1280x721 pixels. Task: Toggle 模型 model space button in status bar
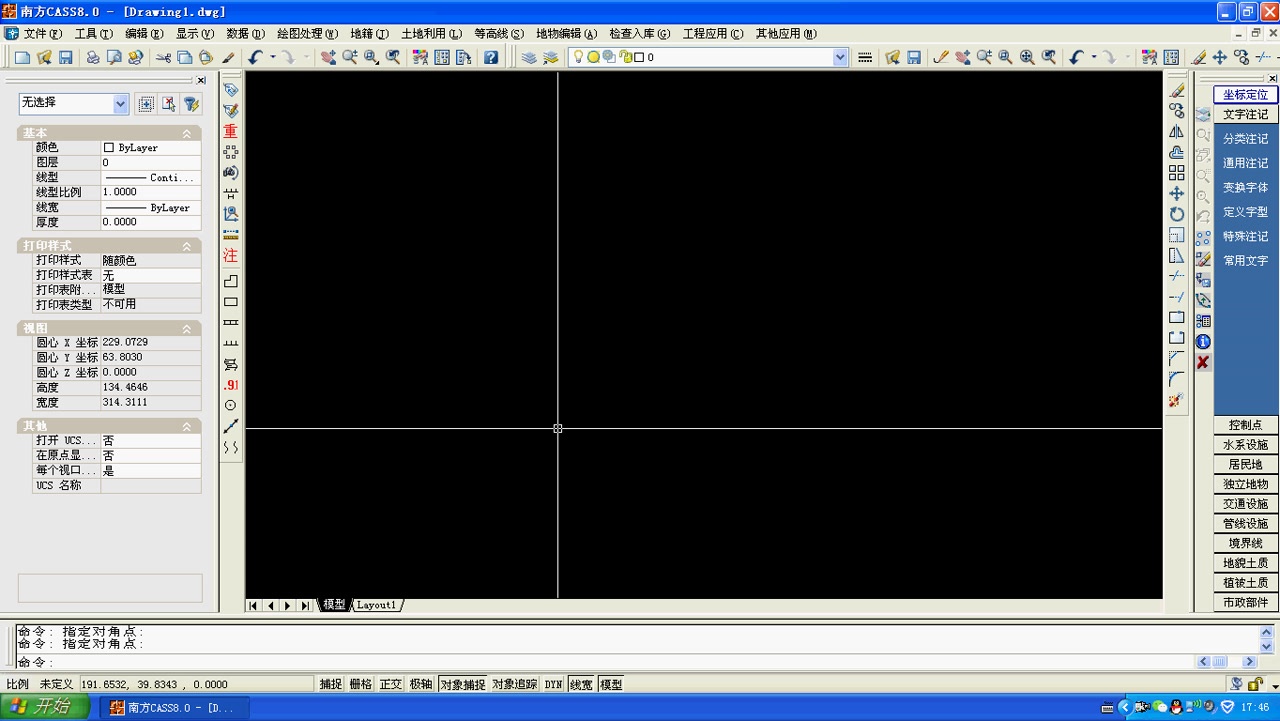(611, 684)
